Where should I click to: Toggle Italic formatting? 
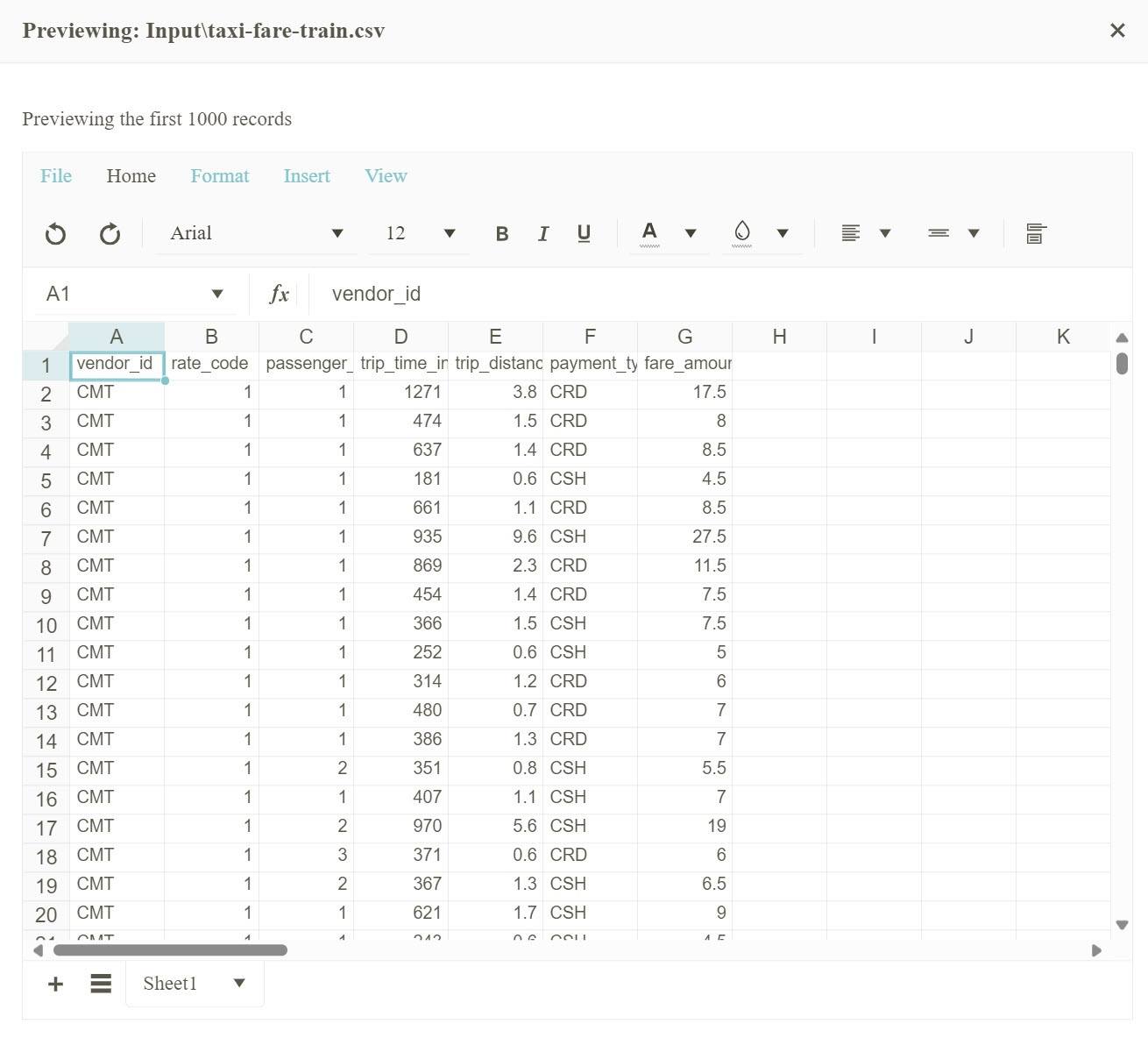pyautogui.click(x=543, y=234)
